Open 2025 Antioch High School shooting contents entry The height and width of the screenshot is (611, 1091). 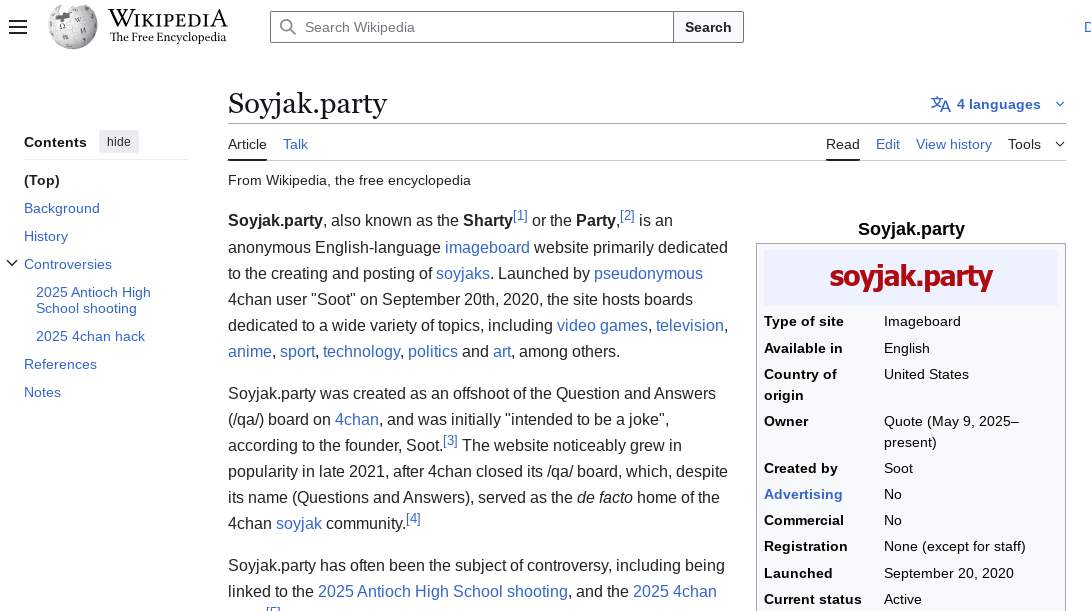click(x=93, y=300)
